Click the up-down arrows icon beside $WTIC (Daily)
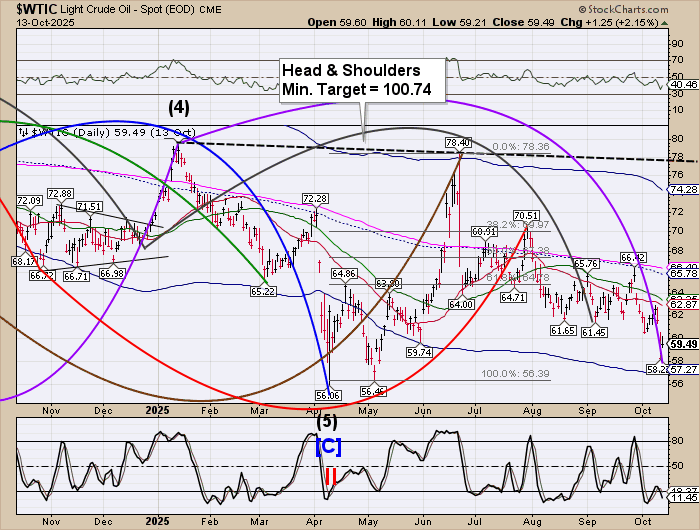 point(22,130)
